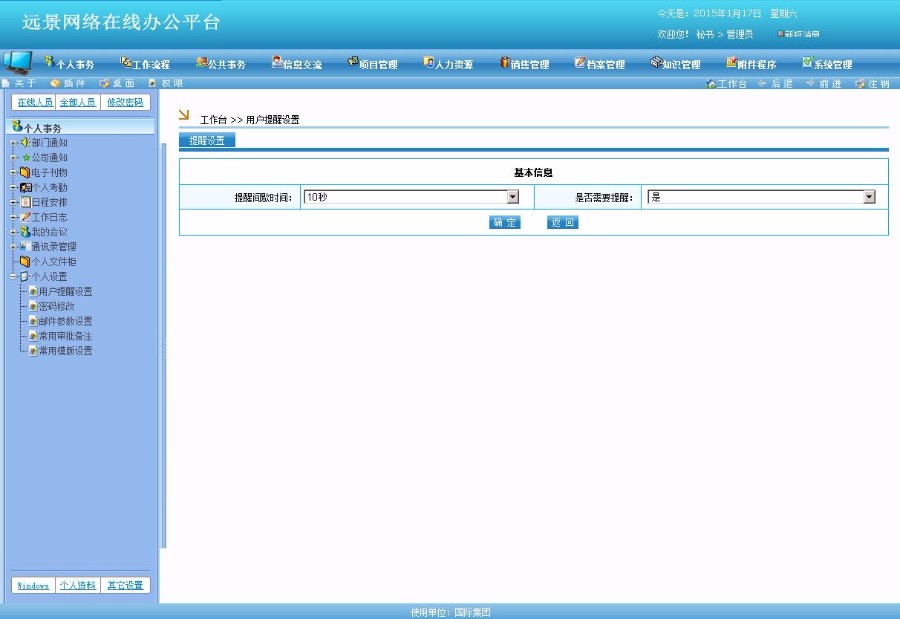Select 常用模版设置 in the tree
The height and width of the screenshot is (619, 900).
pyautogui.click(x=65, y=351)
